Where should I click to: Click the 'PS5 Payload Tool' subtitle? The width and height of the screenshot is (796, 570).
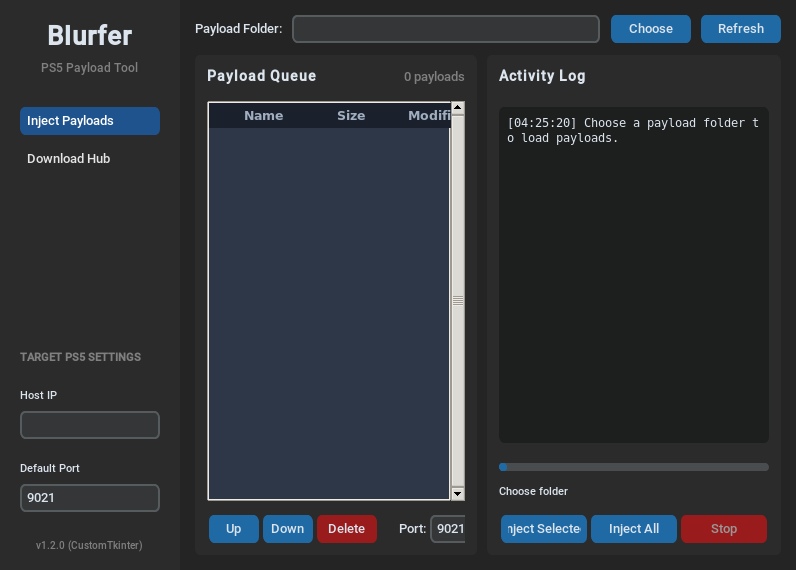pos(89,68)
